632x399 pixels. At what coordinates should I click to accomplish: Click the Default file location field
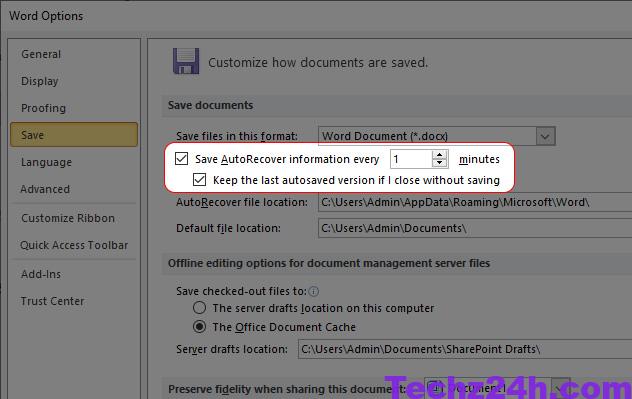tap(475, 228)
